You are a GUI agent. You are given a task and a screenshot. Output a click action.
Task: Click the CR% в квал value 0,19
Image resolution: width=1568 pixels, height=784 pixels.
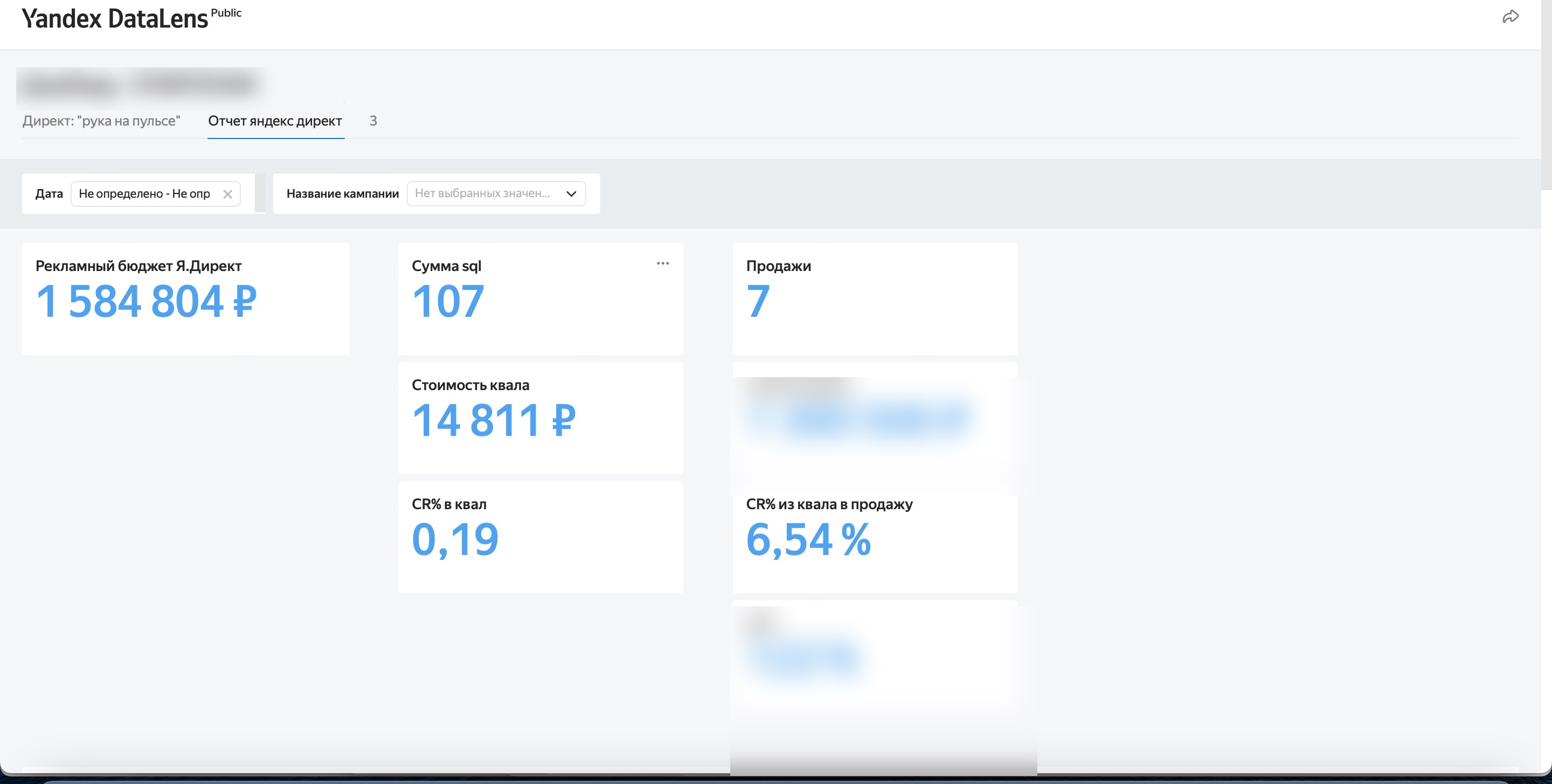455,539
